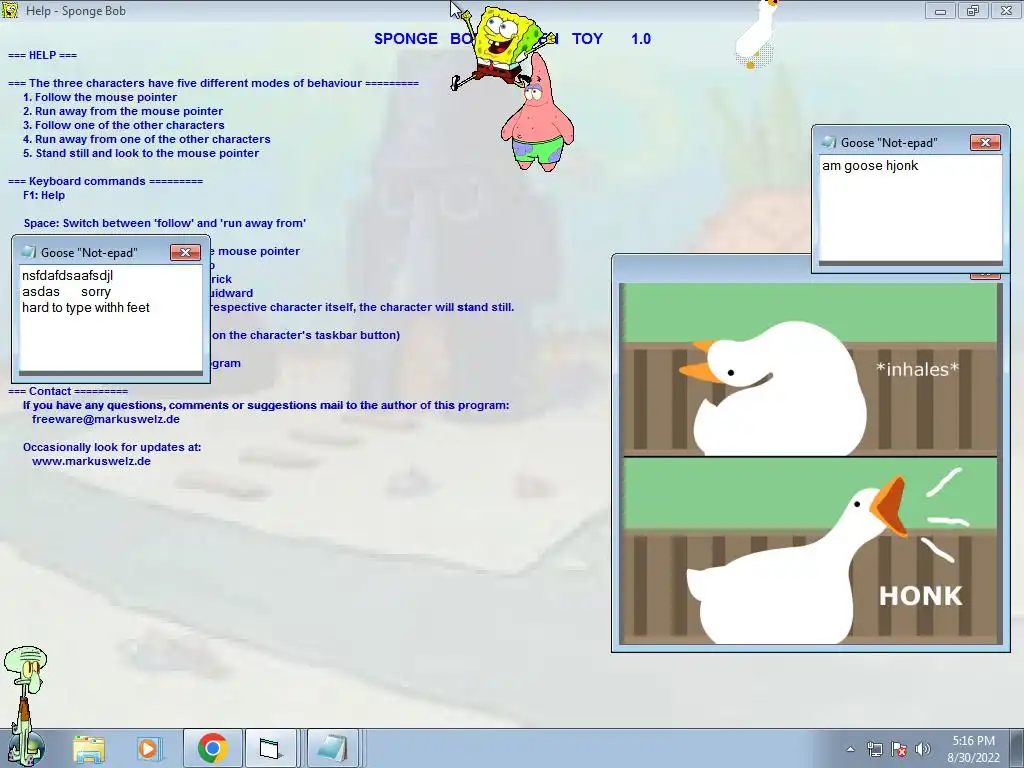
Task: Close the "hard to type withh feet" Not-epad window
Action: click(185, 252)
